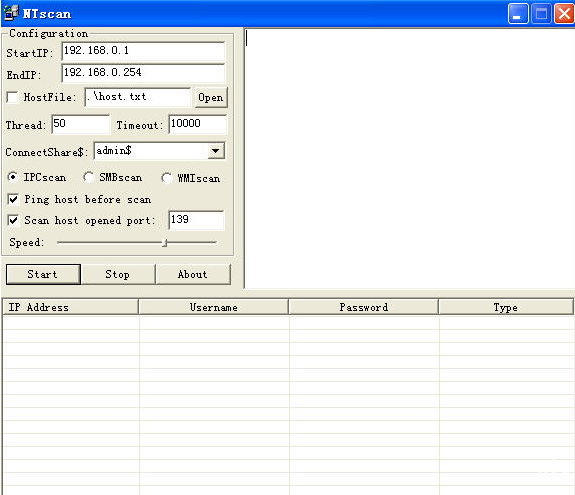Select the SMBscan radio option
Screen dimensions: 575x495
point(88,177)
